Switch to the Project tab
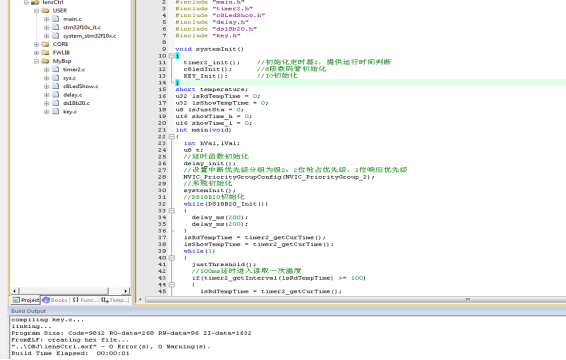566x360 pixels. click(26, 300)
